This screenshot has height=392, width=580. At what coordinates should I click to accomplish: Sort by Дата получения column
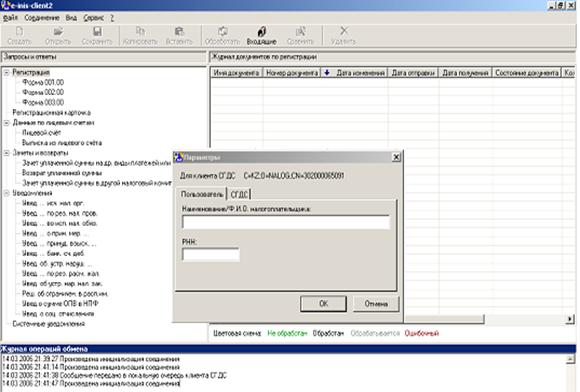pyautogui.click(x=465, y=73)
